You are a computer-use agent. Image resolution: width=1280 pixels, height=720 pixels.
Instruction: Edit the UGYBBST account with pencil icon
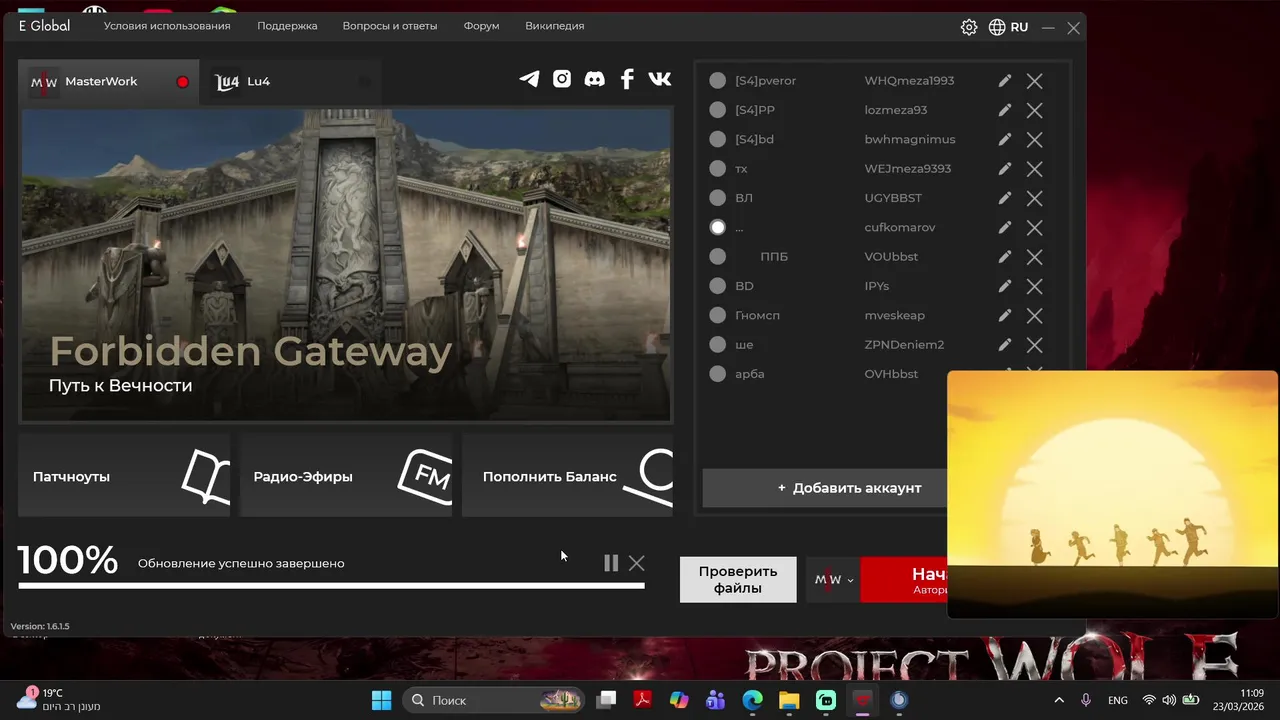pos(1005,198)
